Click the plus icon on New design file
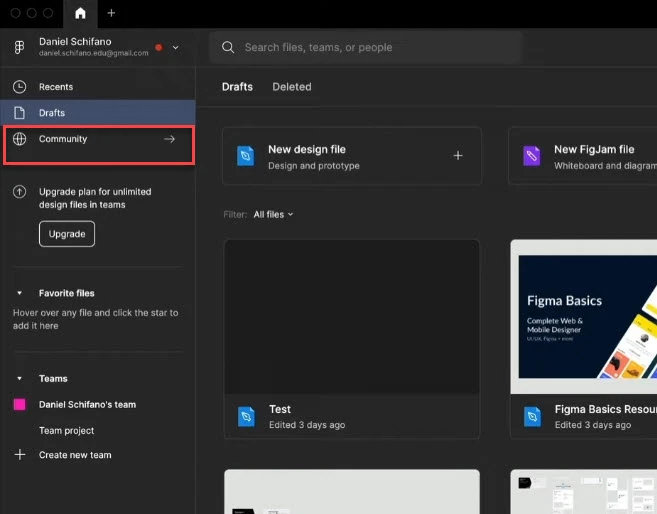The width and height of the screenshot is (657, 514). point(458,156)
